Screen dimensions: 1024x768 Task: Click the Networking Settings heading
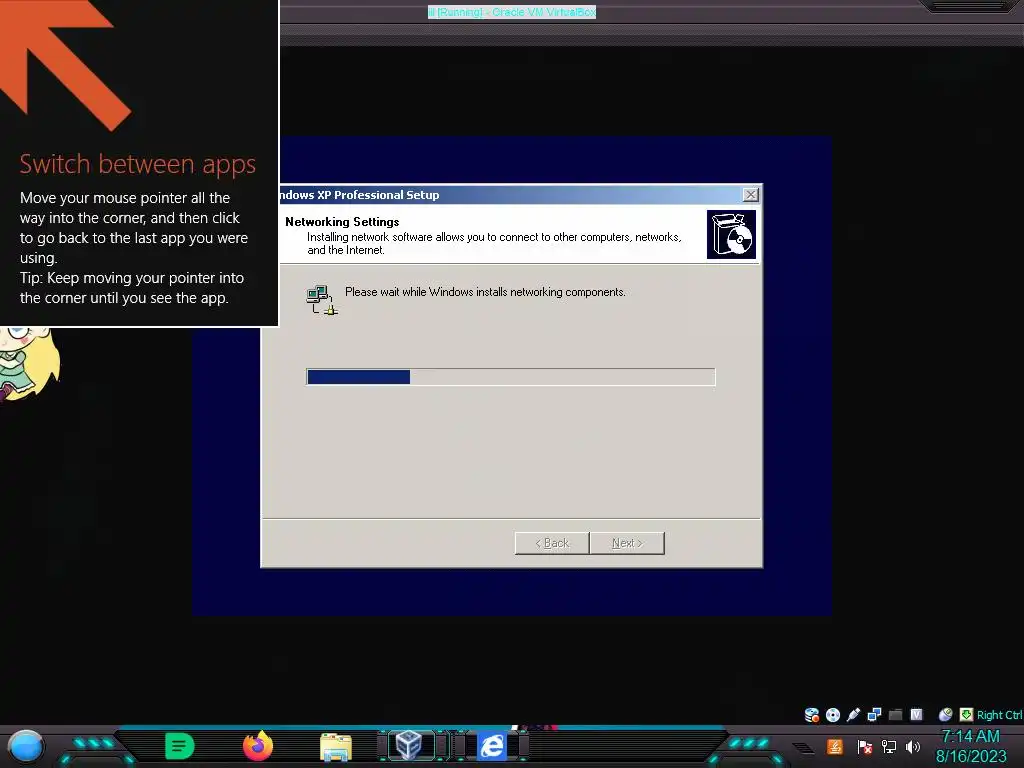pyautogui.click(x=342, y=222)
